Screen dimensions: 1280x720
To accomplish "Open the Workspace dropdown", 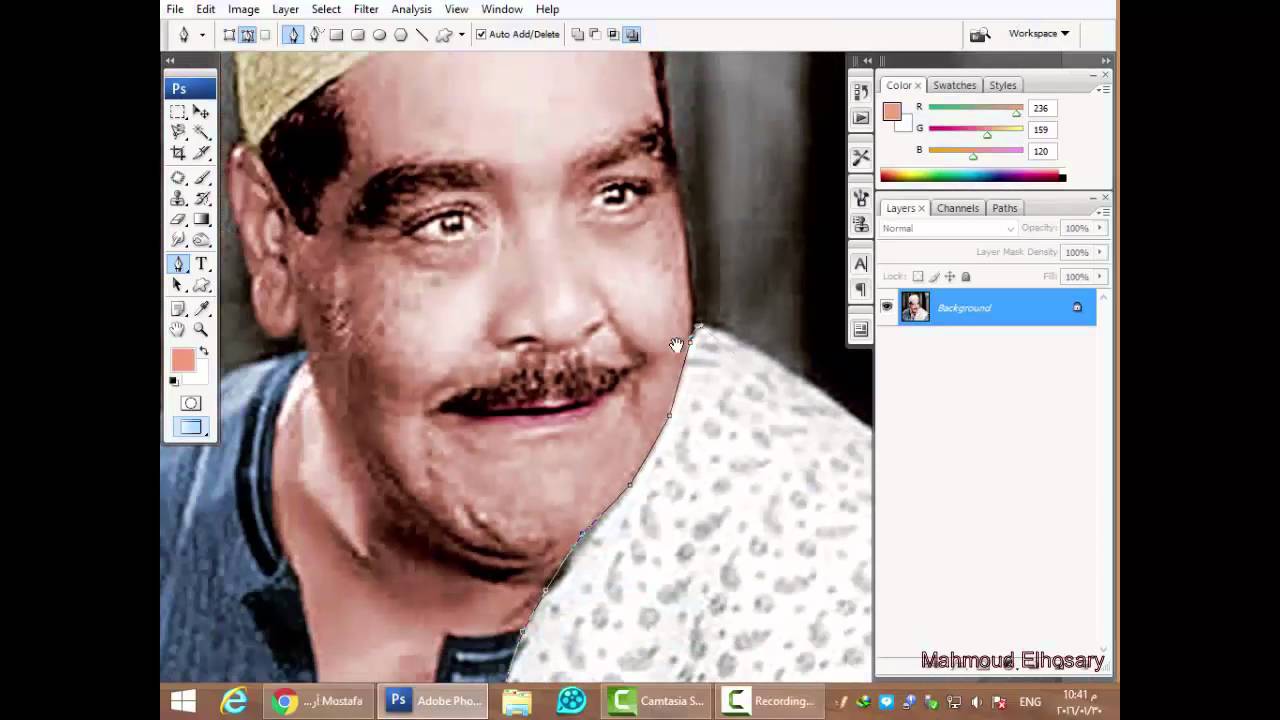I will pos(1038,33).
